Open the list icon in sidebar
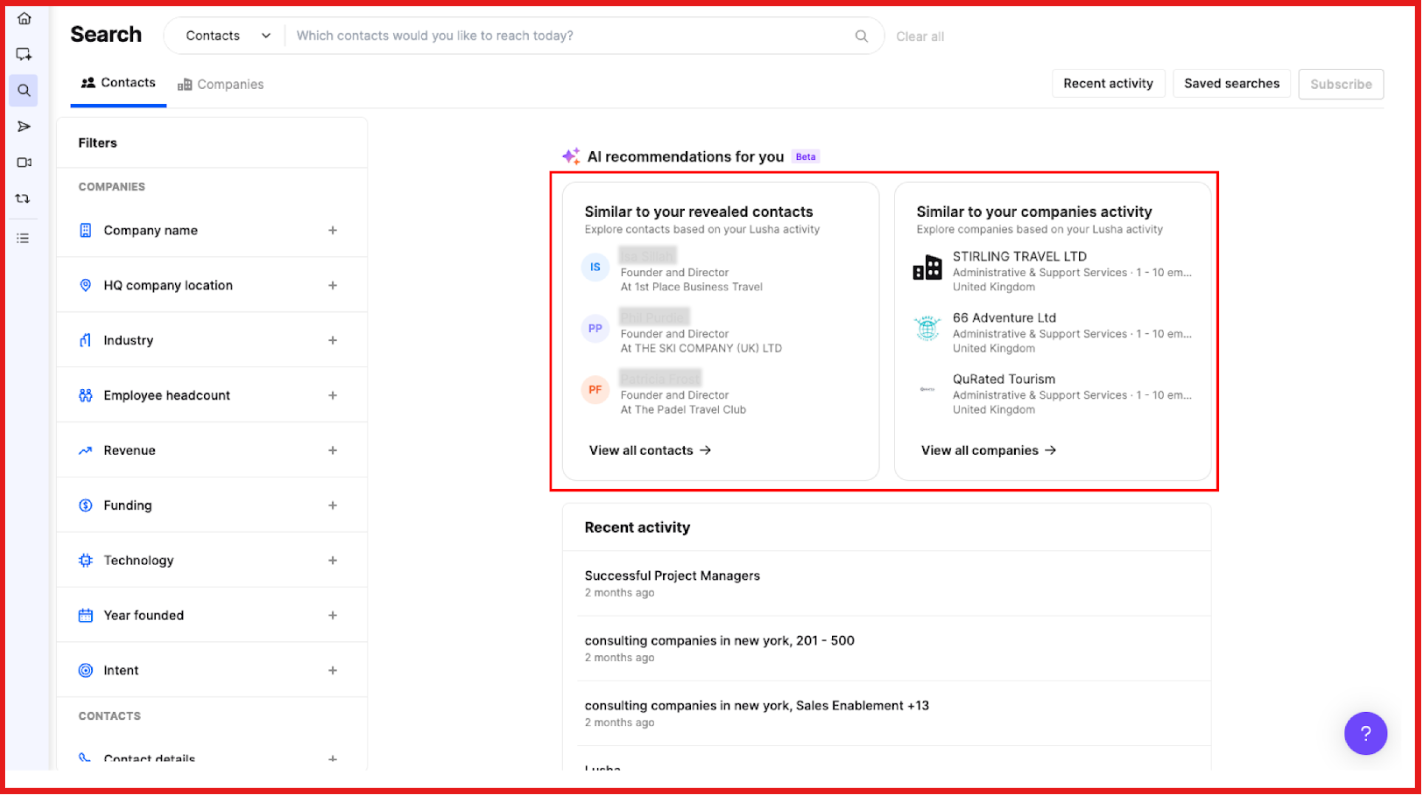 tap(24, 238)
